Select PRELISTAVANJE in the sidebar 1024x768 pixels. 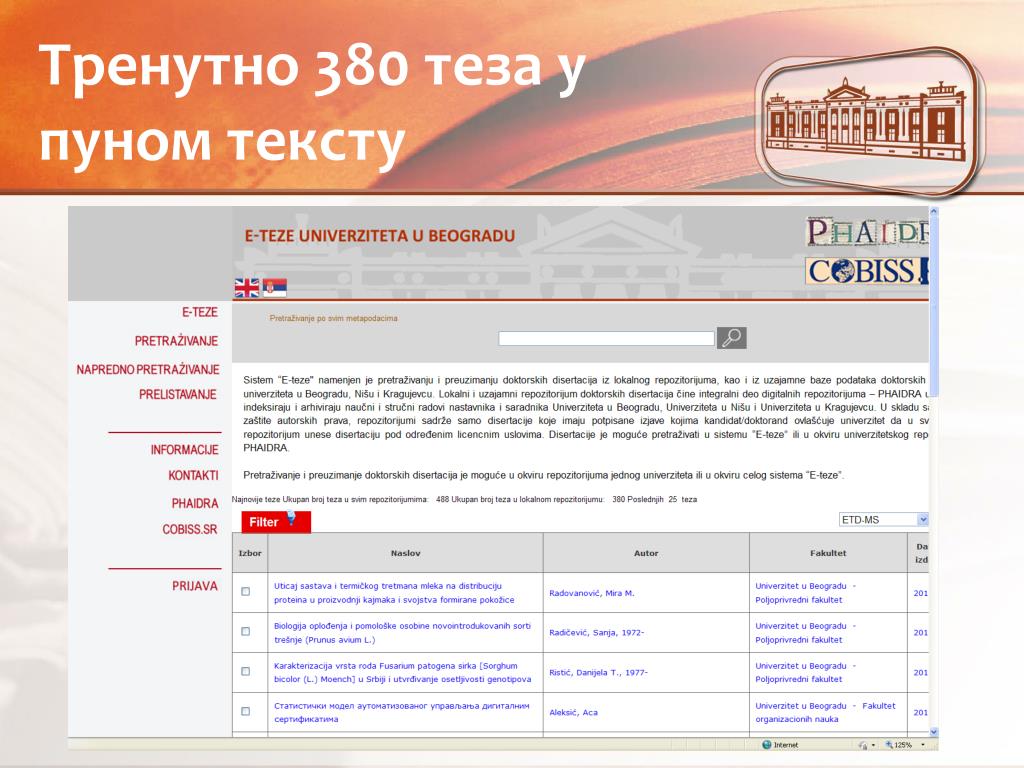(x=178, y=394)
